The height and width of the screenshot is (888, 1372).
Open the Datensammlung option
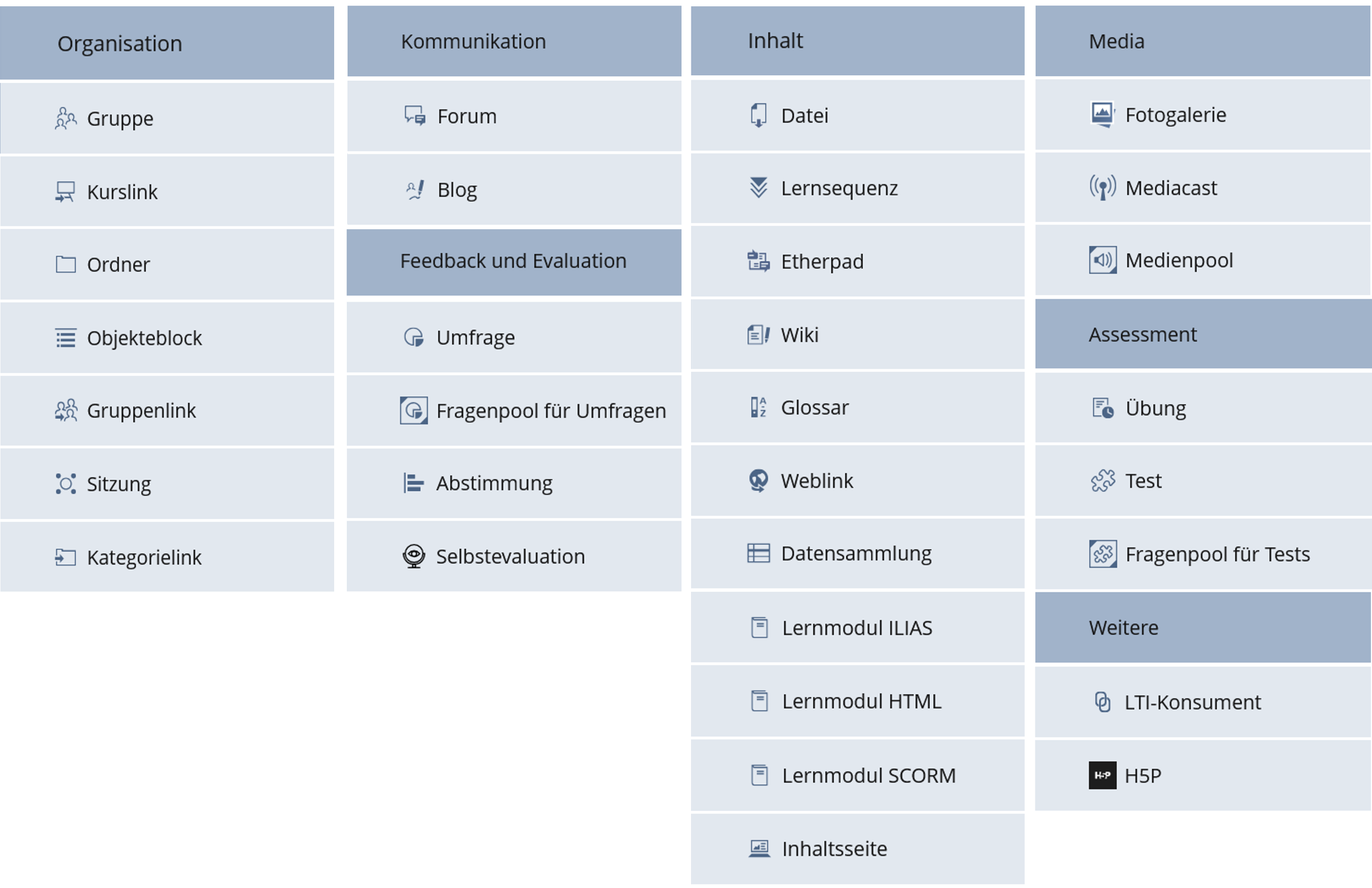[x=856, y=554]
